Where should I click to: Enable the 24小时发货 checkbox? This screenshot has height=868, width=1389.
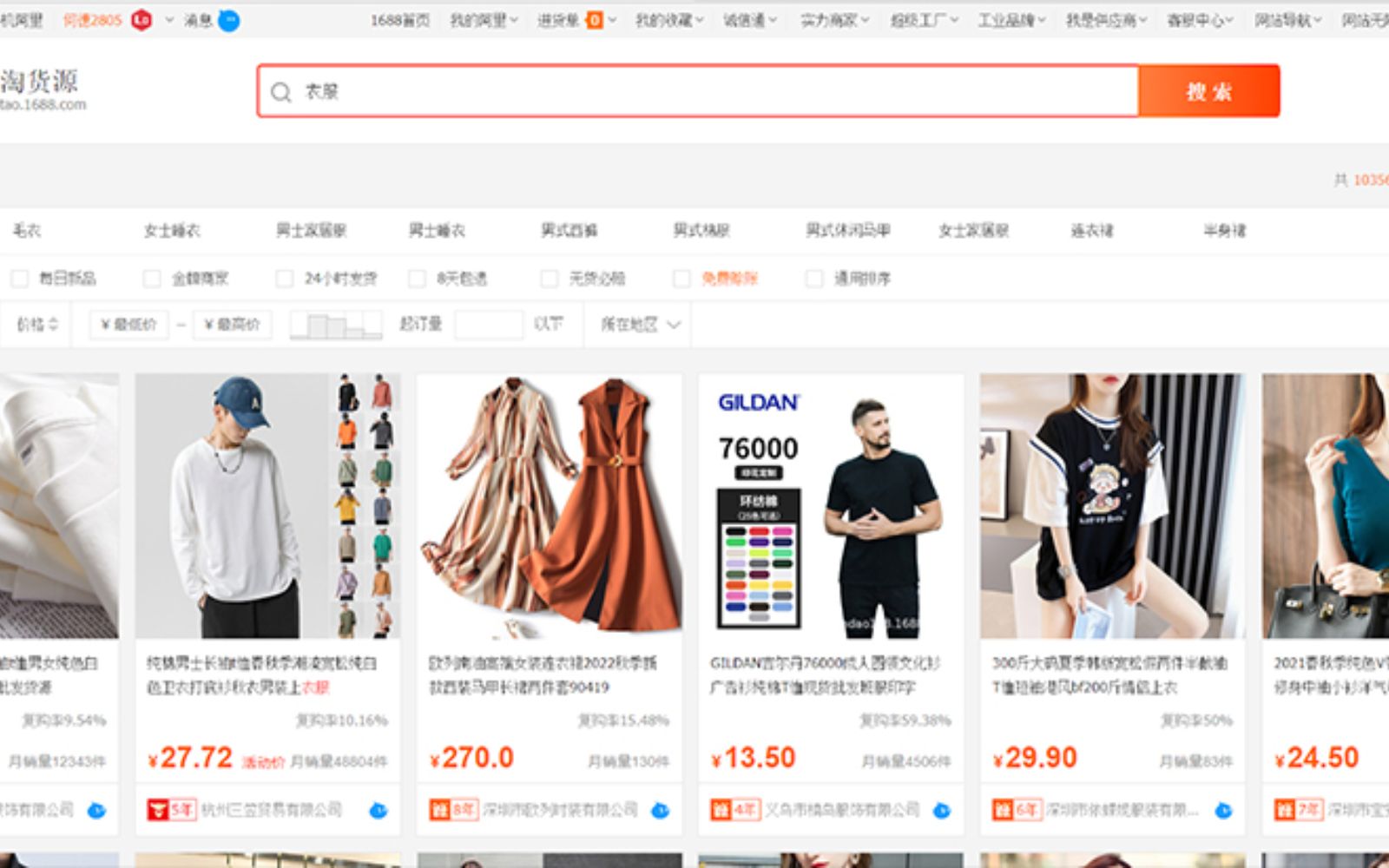[284, 279]
